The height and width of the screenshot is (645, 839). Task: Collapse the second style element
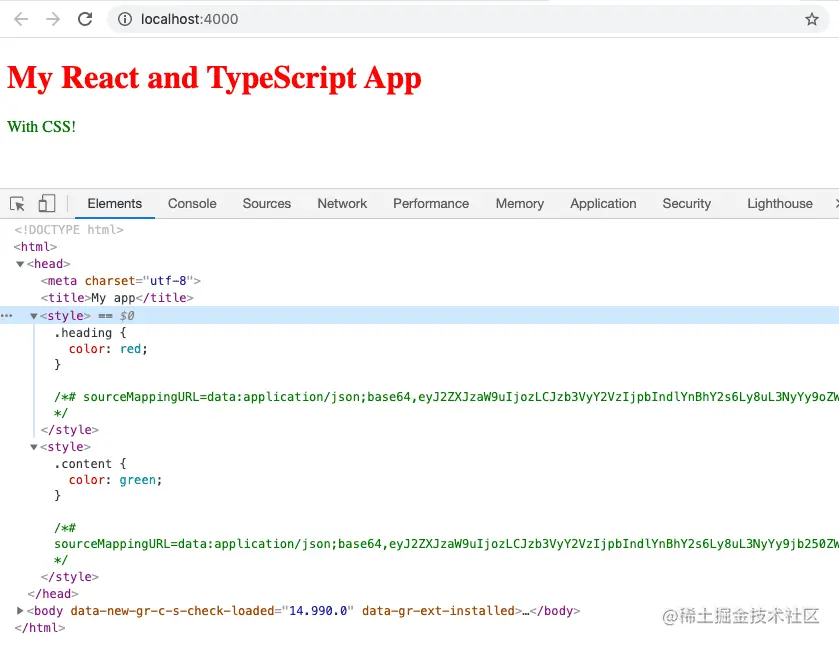(x=34, y=447)
